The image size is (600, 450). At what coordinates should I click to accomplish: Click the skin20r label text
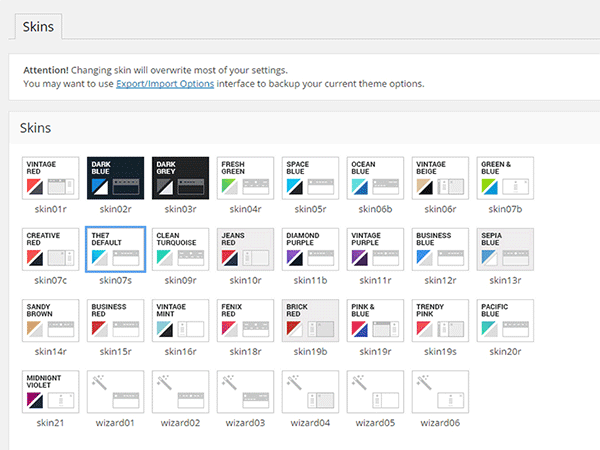point(505,351)
